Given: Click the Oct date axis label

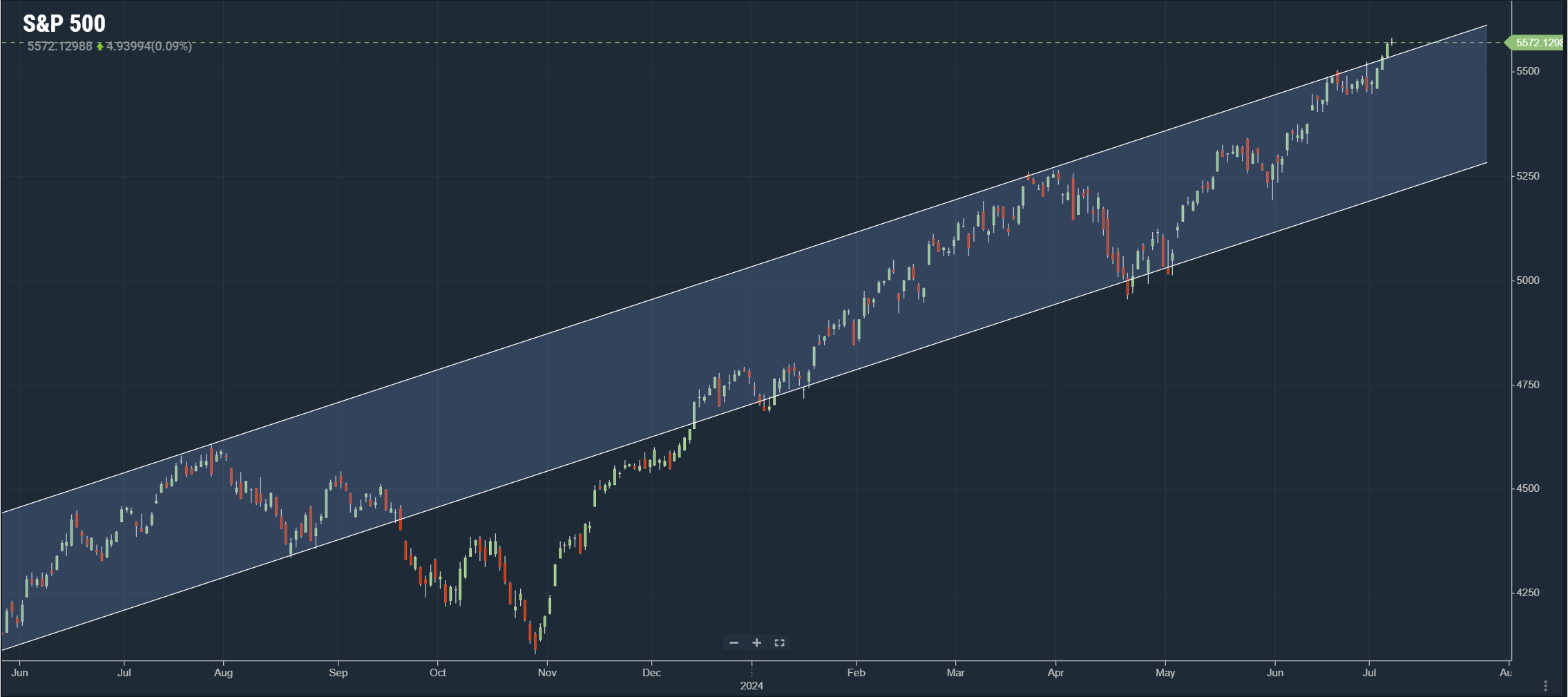Looking at the screenshot, I should (x=437, y=673).
